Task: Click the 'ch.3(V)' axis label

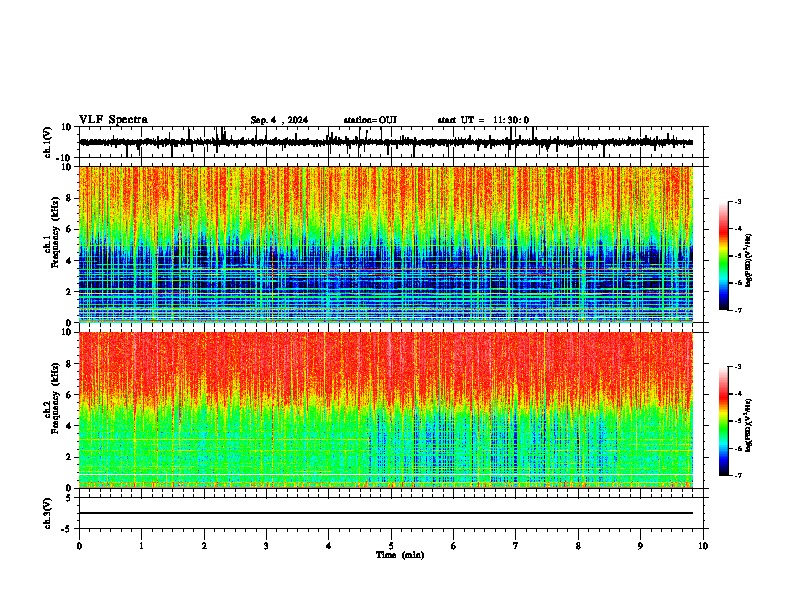Action: [x=48, y=513]
